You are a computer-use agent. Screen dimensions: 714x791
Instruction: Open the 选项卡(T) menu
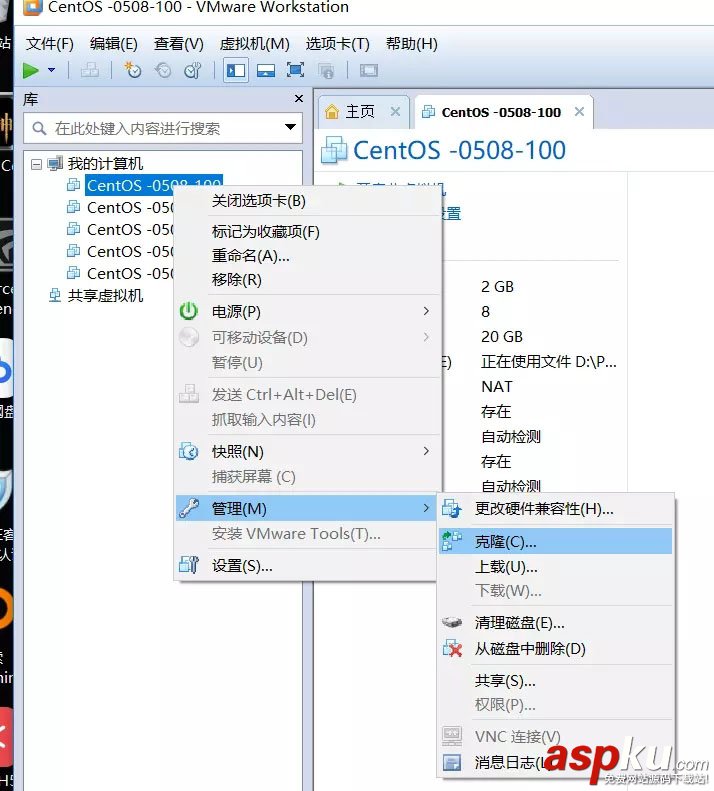[x=338, y=44]
